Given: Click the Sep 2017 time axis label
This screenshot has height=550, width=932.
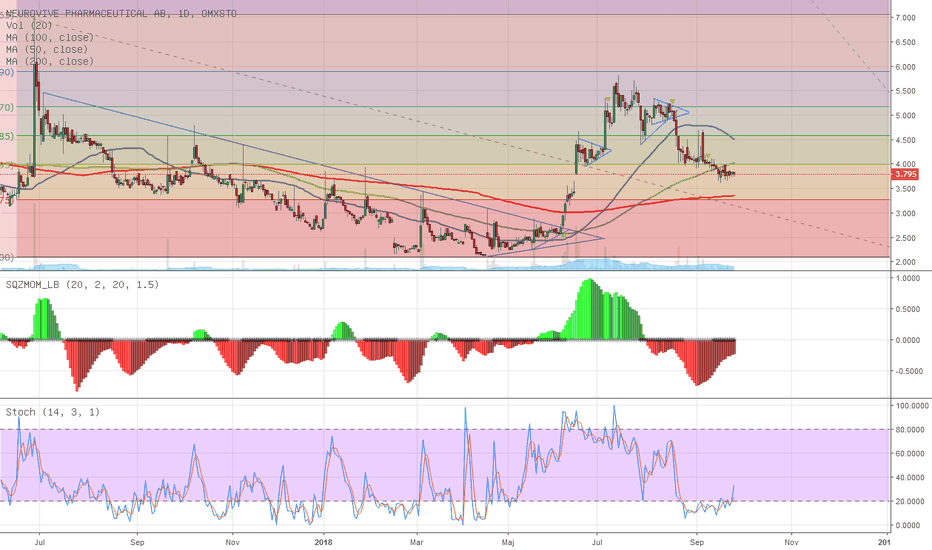Looking at the screenshot, I should 137,542.
